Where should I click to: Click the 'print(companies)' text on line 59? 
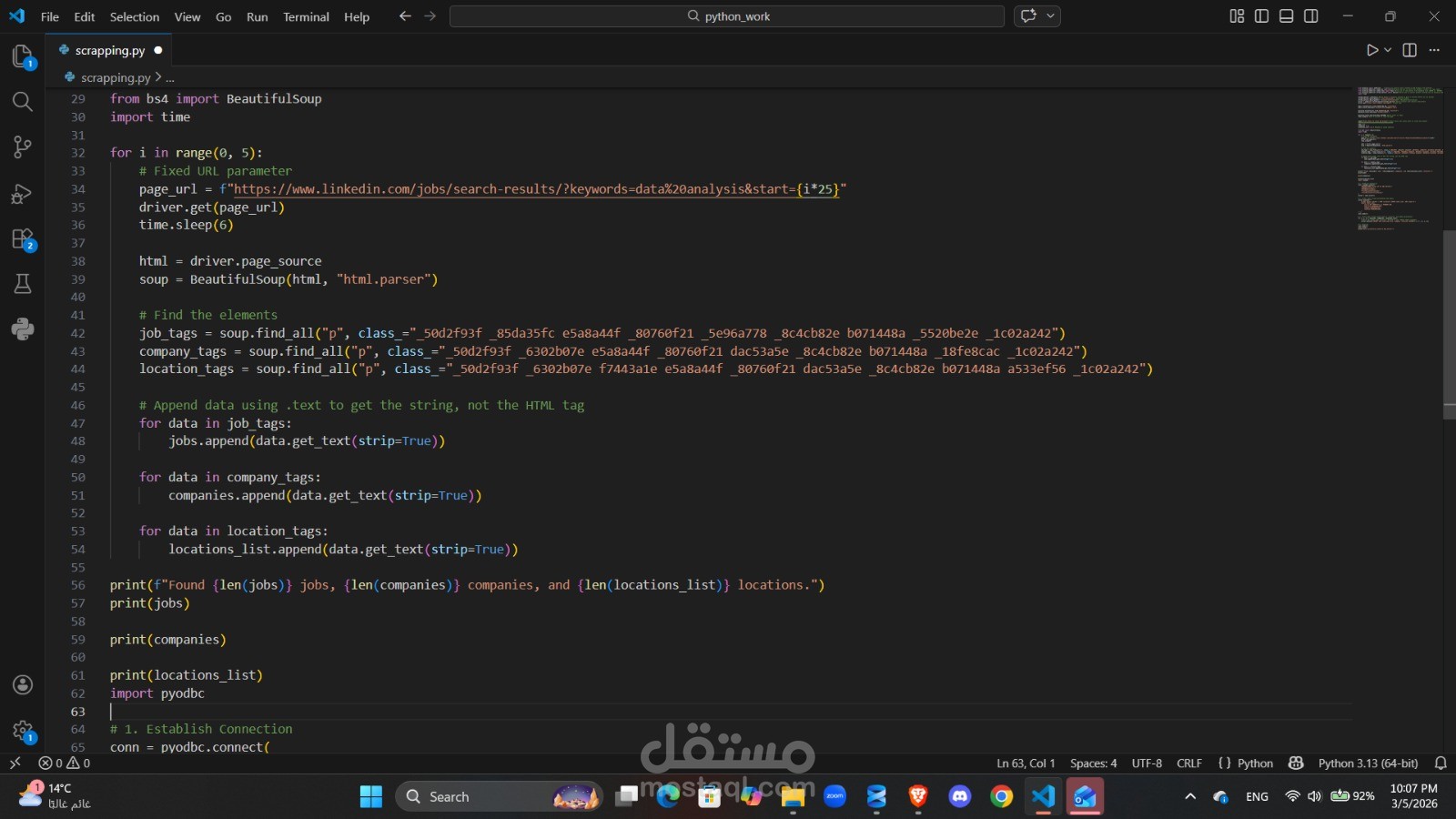(168, 640)
